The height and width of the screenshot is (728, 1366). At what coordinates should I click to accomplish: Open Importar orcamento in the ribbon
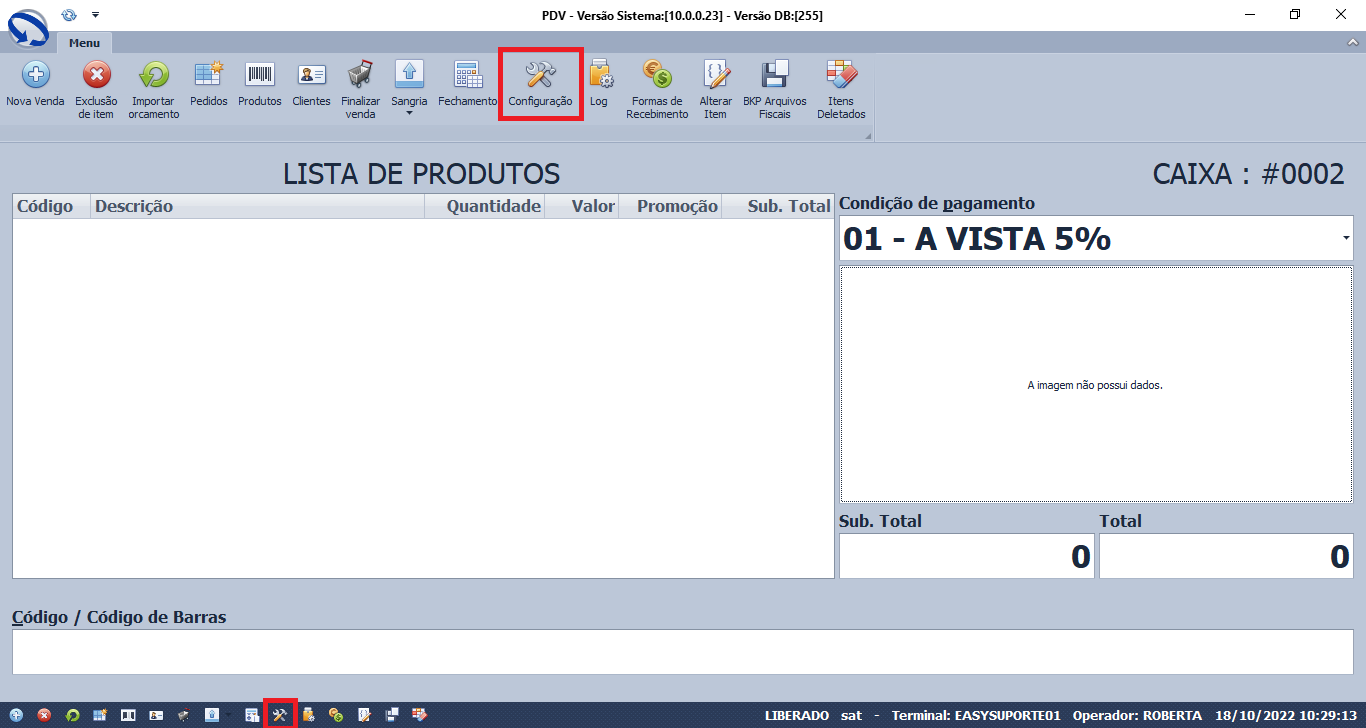pyautogui.click(x=154, y=89)
